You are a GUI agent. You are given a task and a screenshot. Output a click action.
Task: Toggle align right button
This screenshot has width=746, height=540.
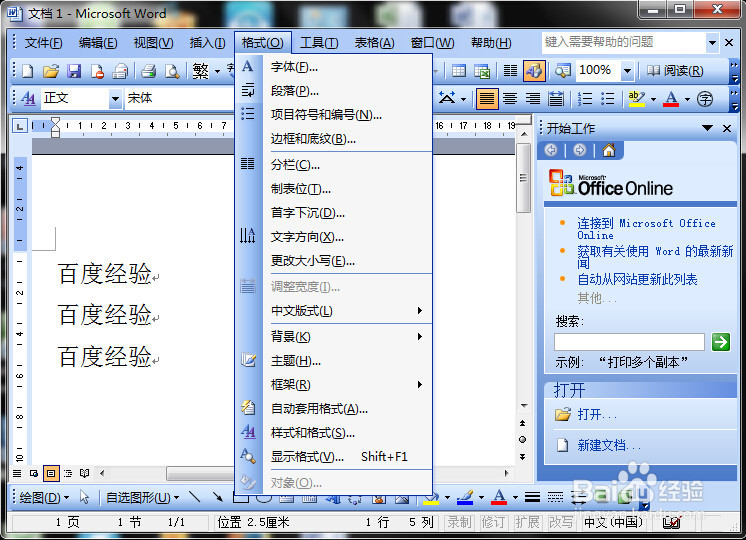coord(532,98)
